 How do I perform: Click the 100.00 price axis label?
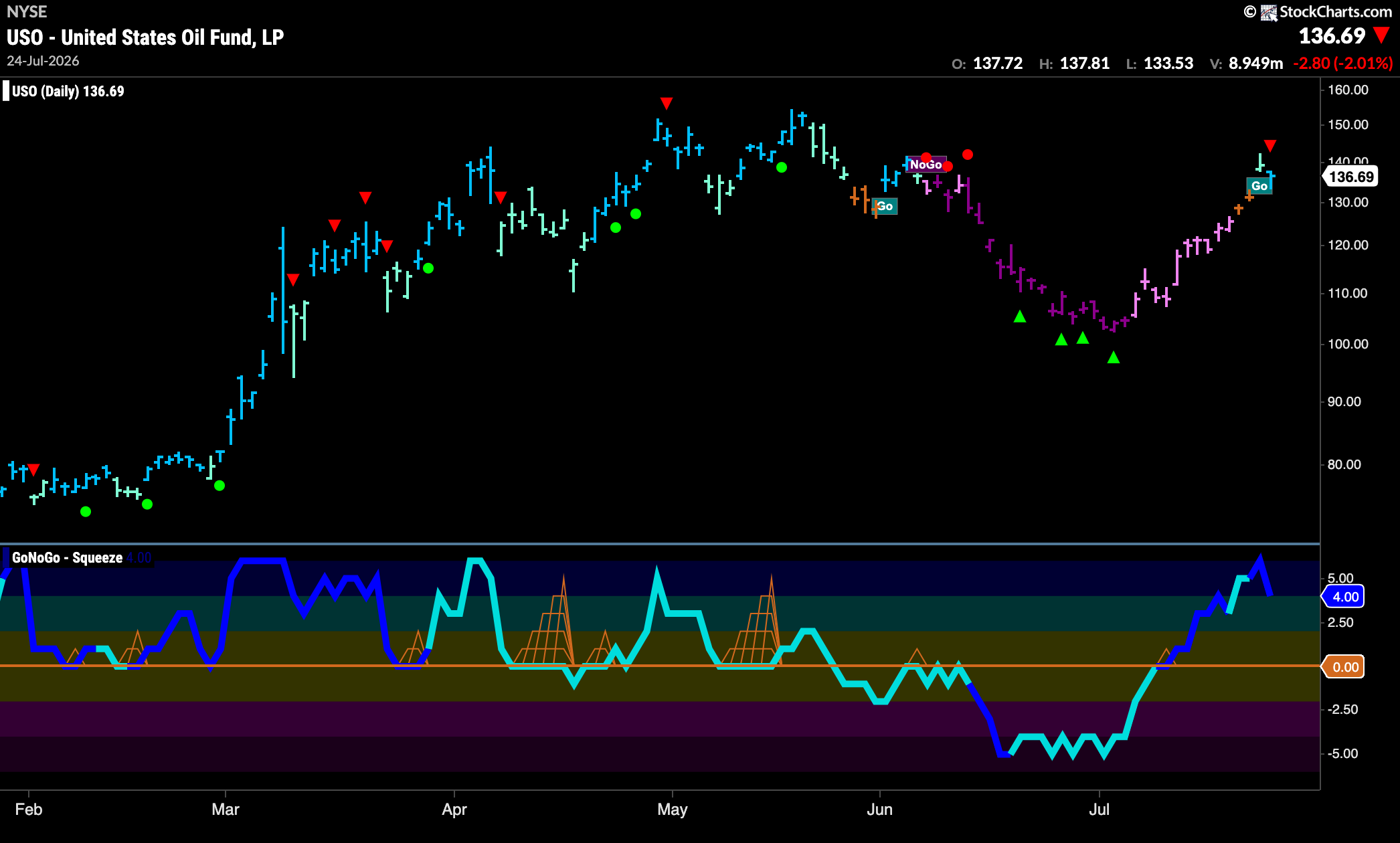[x=1348, y=344]
